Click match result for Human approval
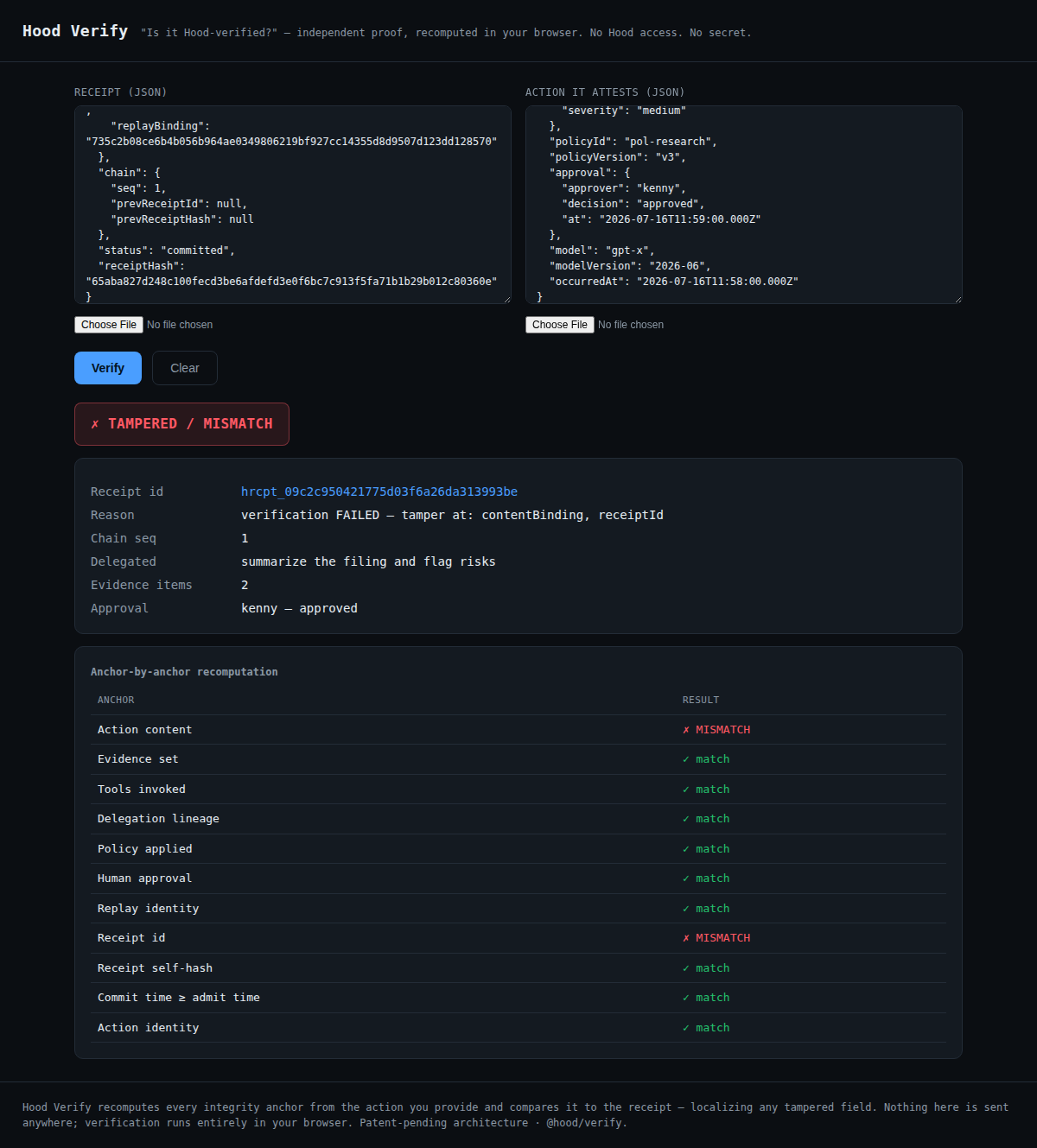The height and width of the screenshot is (1148, 1037). (x=706, y=878)
